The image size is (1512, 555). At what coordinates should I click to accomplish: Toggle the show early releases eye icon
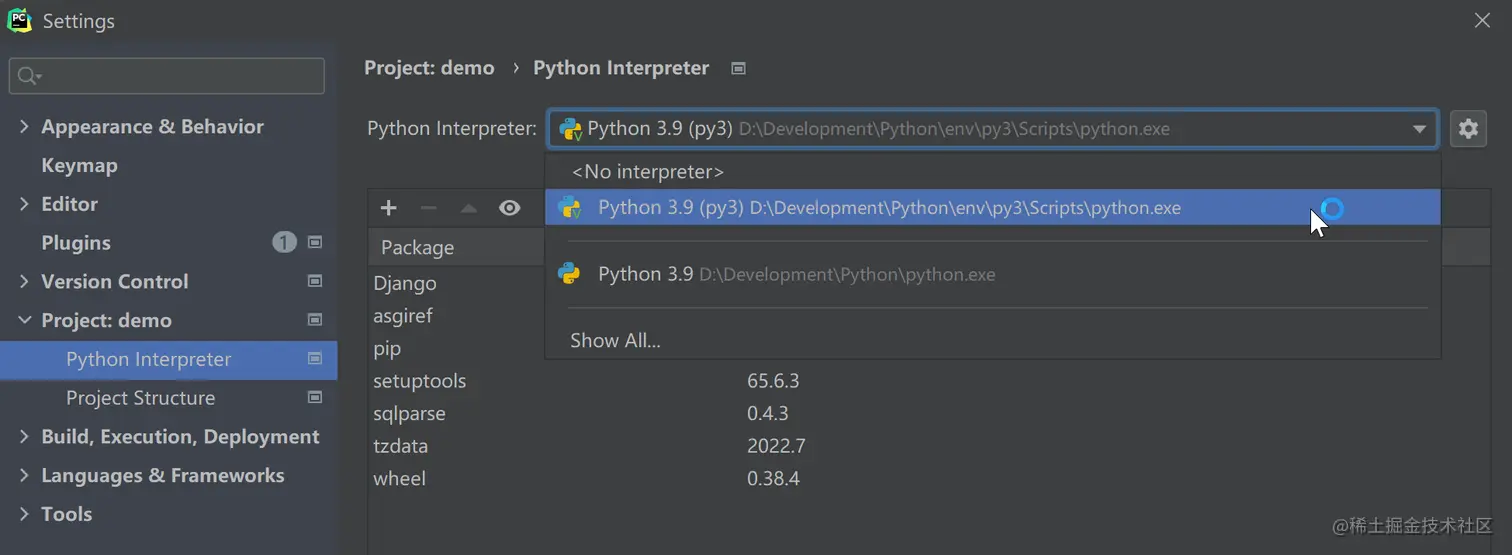pos(510,208)
